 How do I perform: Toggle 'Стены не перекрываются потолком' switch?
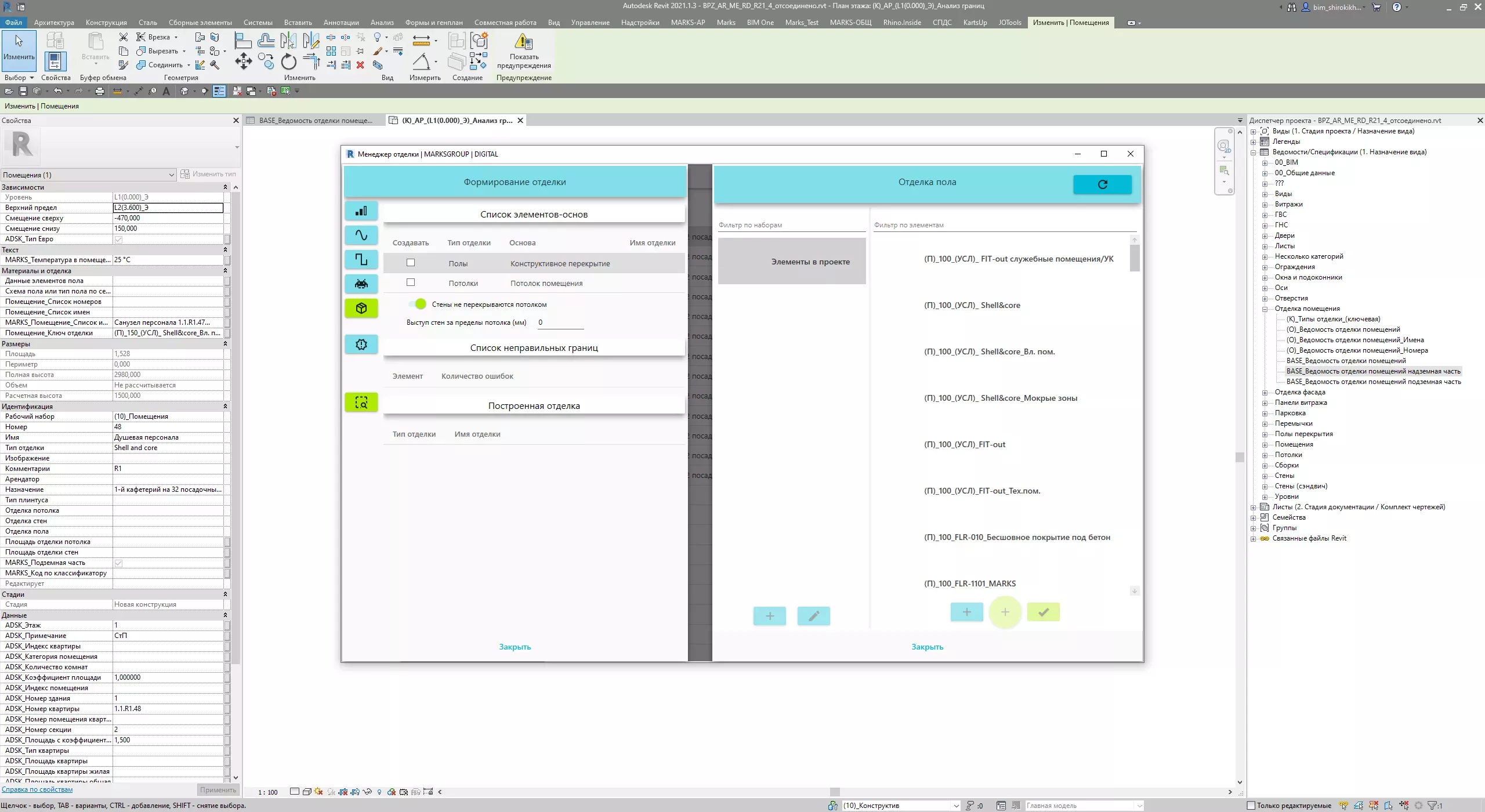[x=418, y=304]
